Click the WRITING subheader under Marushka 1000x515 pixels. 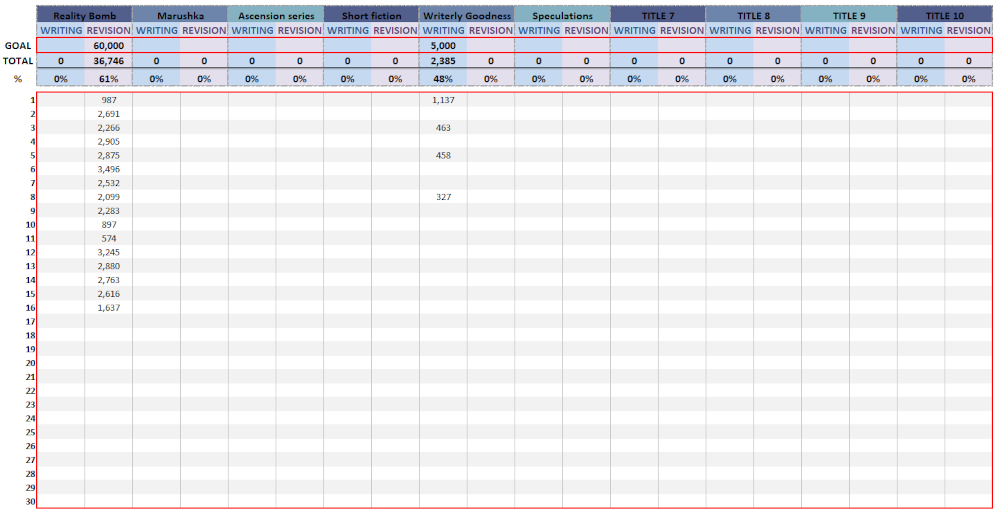pos(156,31)
